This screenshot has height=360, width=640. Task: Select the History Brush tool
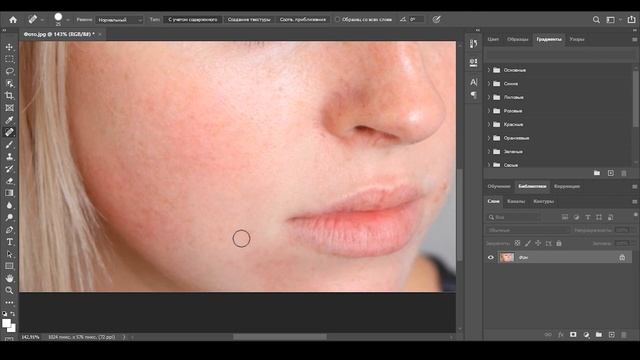click(x=9, y=169)
